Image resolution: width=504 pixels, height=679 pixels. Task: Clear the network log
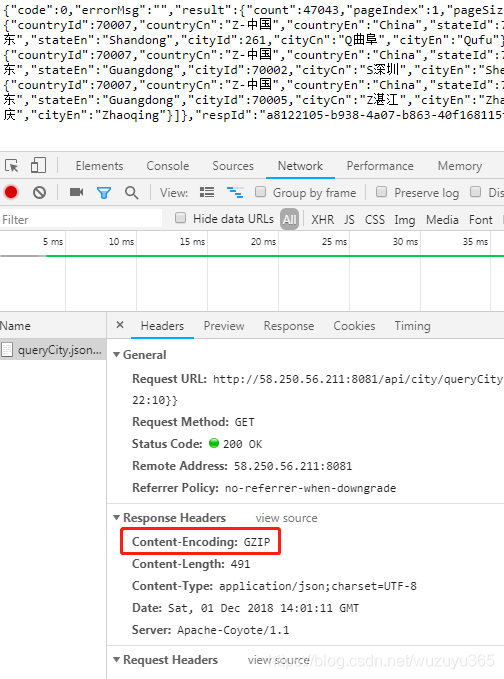[39, 192]
